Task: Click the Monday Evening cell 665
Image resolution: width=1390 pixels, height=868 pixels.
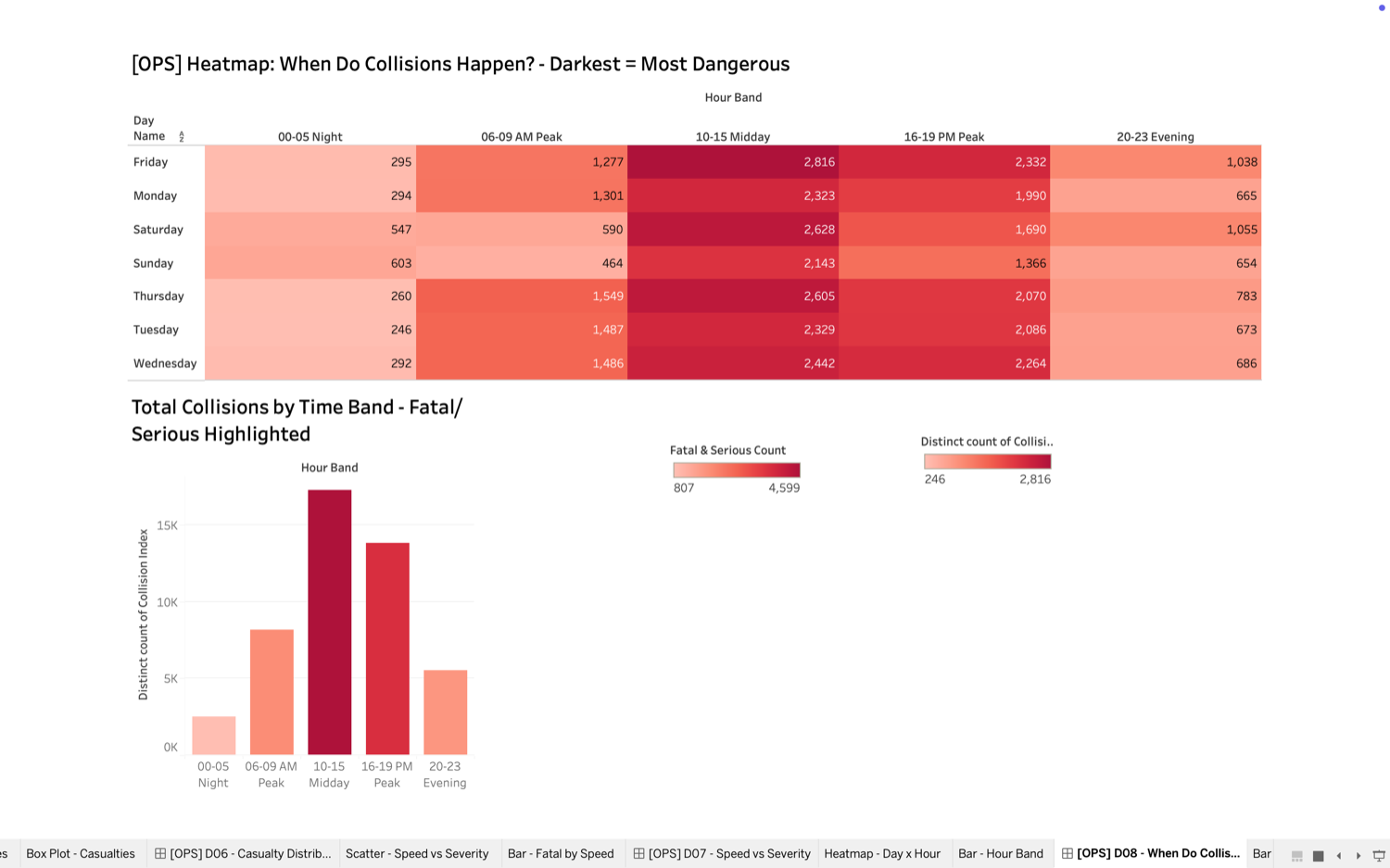Action: tap(1156, 195)
